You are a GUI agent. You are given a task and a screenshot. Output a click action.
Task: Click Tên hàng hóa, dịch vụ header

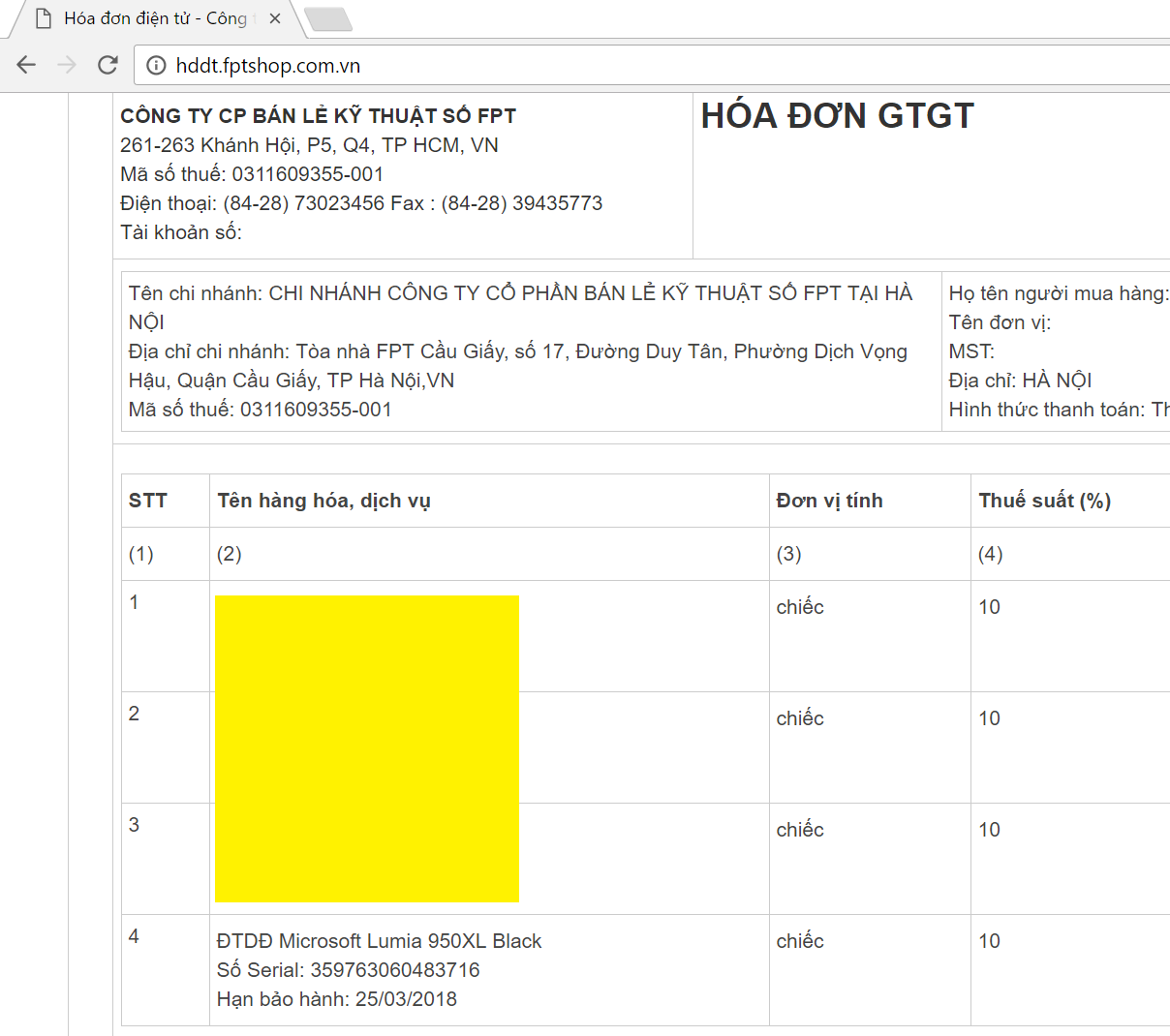pyautogui.click(x=323, y=501)
